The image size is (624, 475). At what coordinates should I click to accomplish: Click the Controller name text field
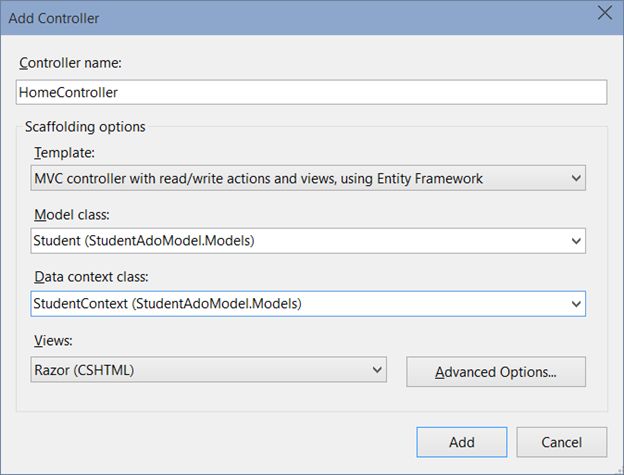pos(311,91)
